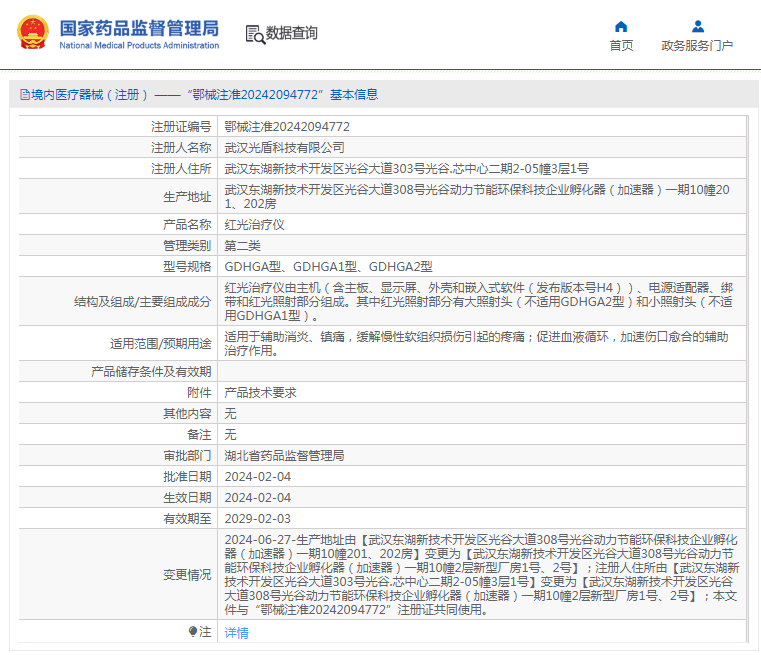The image size is (761, 655).
Task: Click the document icon before 境内医疗器械
Action: click(25, 95)
